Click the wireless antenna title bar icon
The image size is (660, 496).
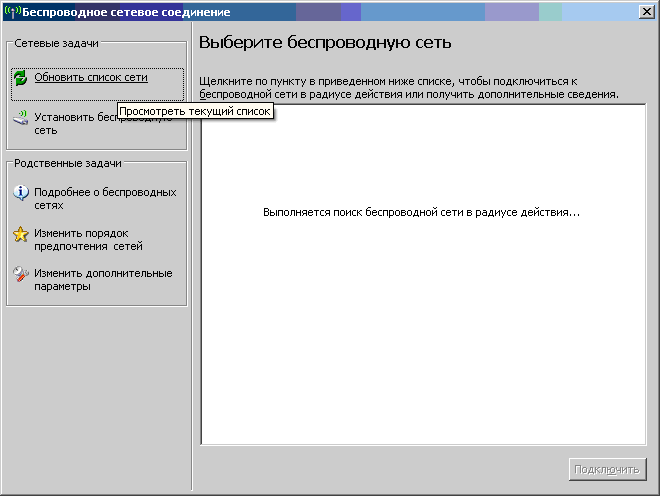pos(12,12)
